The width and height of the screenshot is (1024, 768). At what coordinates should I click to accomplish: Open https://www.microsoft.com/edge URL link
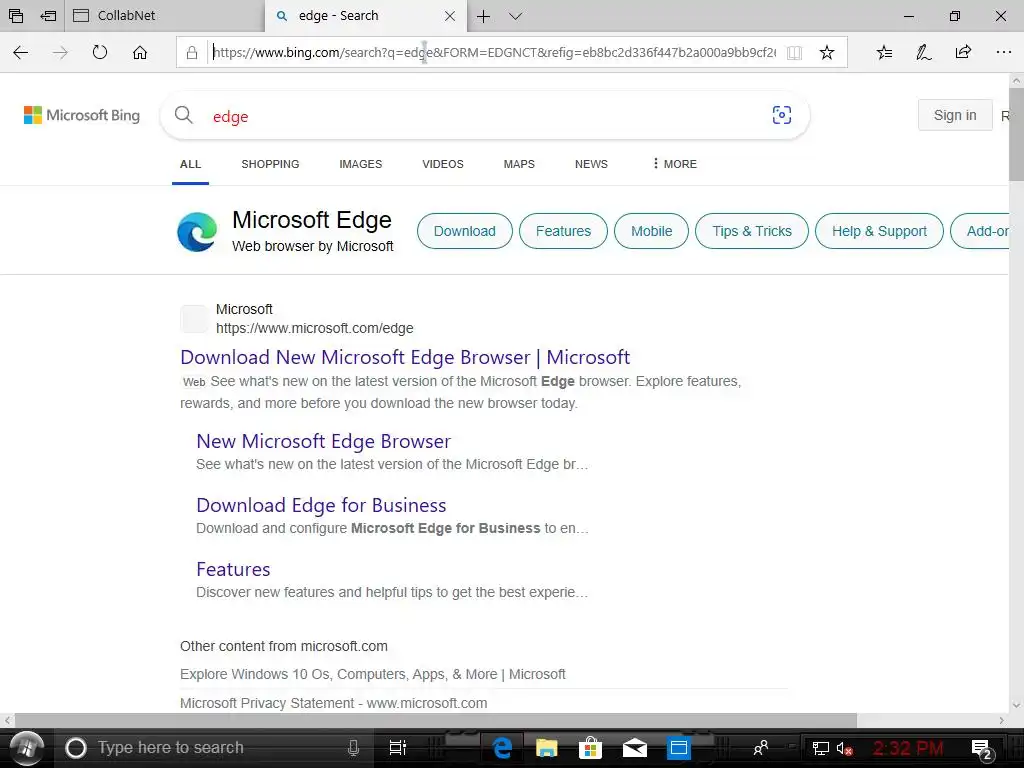point(315,328)
